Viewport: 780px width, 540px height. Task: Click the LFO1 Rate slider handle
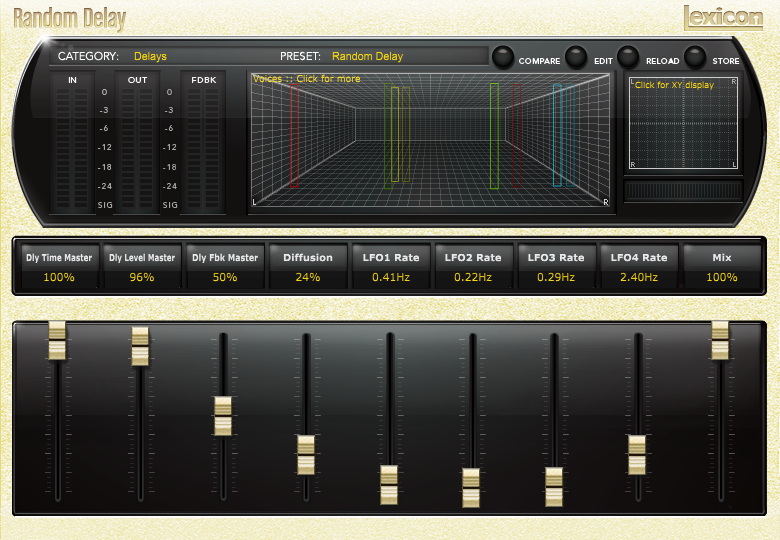coord(389,485)
